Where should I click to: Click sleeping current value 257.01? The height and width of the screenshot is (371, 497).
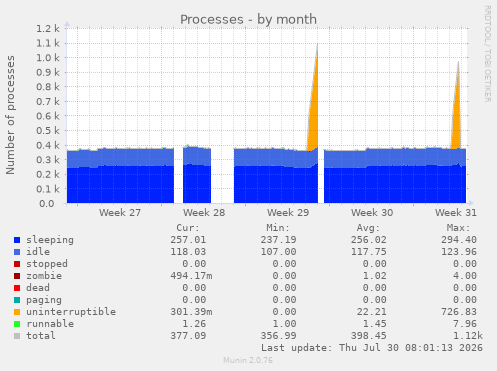(x=188, y=240)
